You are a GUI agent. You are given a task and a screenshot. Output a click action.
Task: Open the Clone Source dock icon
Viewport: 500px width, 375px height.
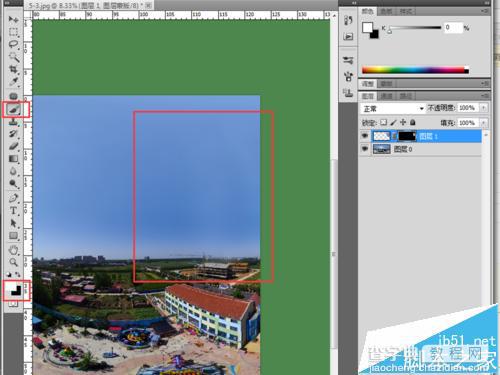coord(348,93)
